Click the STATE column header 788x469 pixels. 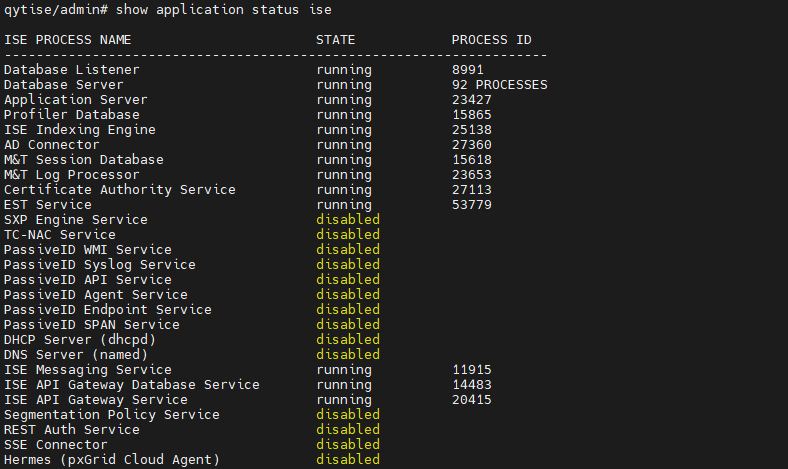[336, 40]
